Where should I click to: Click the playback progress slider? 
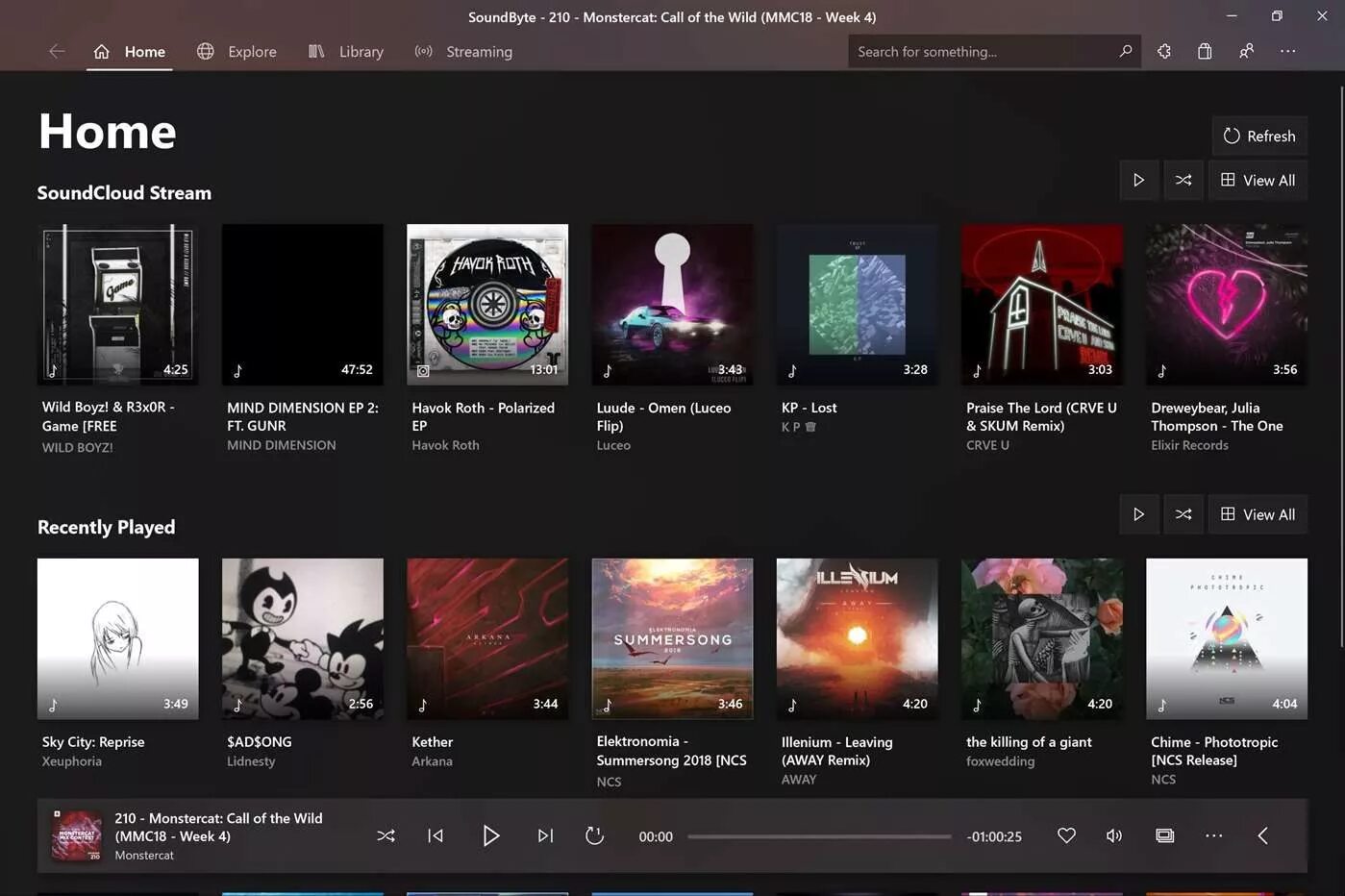[819, 836]
